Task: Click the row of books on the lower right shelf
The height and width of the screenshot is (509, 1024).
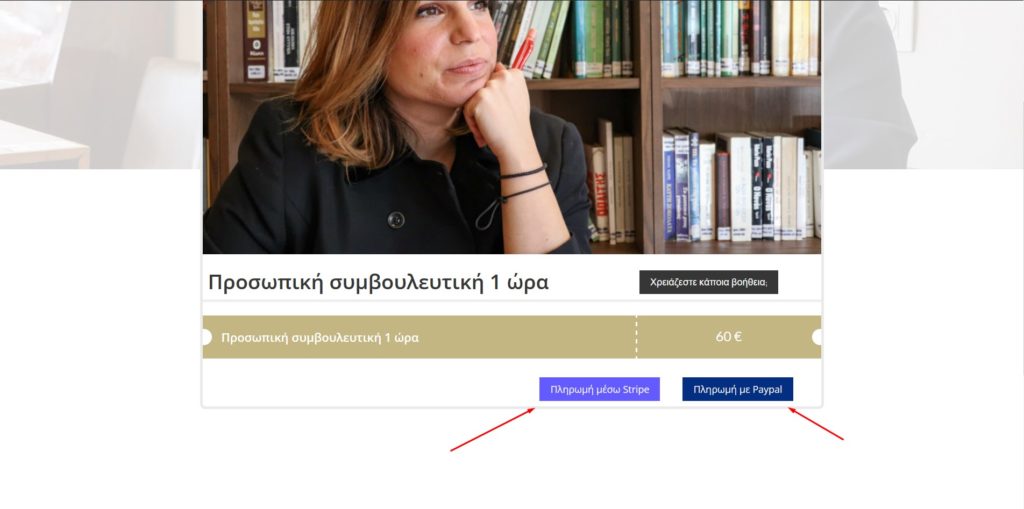Action: pos(741,186)
